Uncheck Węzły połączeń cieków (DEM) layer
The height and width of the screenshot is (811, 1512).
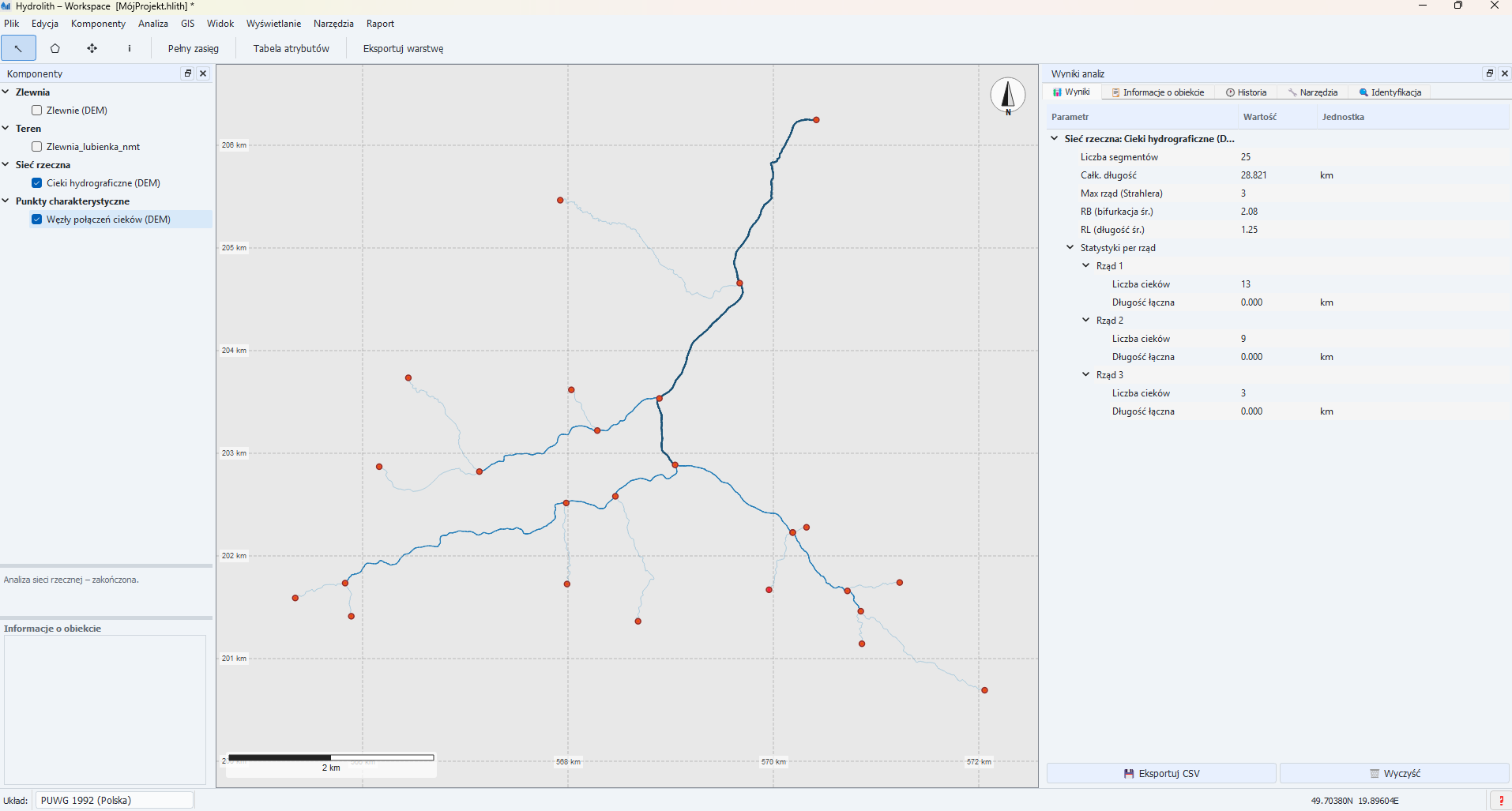pyautogui.click(x=37, y=220)
